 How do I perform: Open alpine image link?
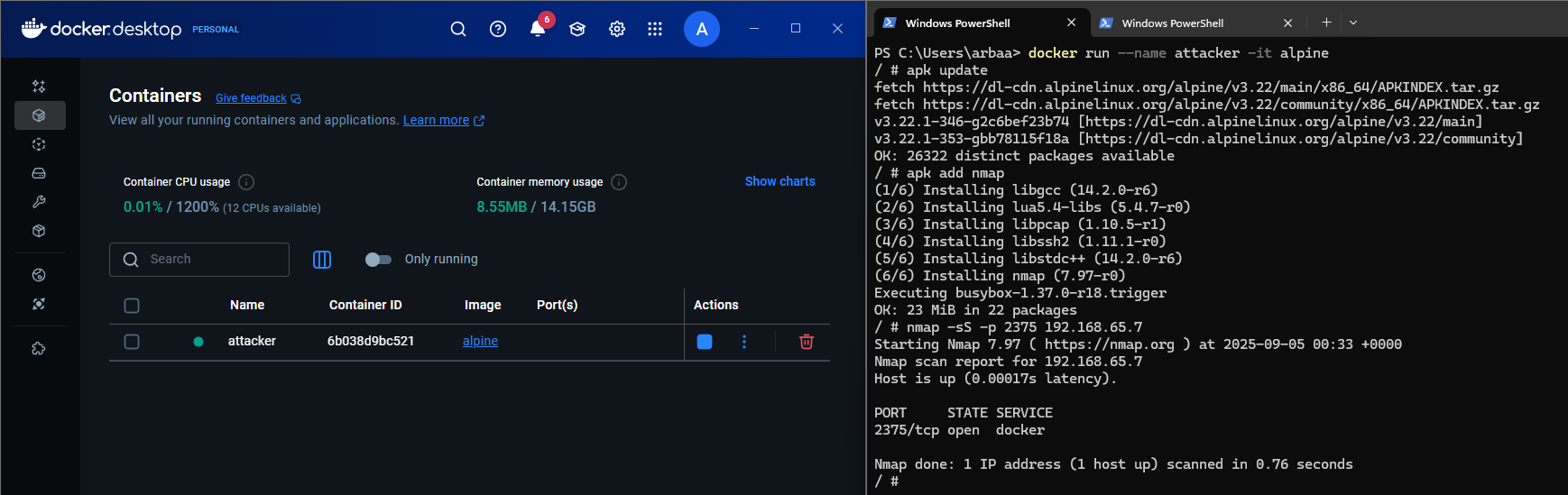pos(480,341)
